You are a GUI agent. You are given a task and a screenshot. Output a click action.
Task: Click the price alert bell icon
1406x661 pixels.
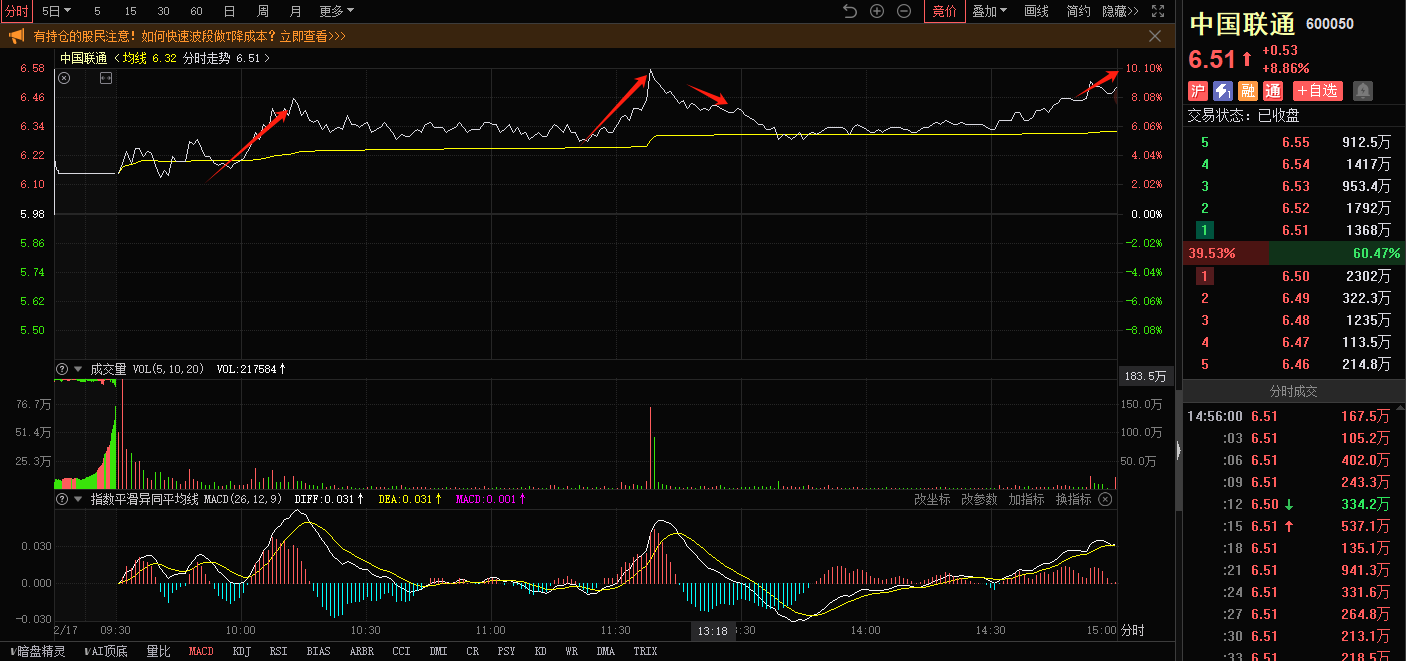(1362, 91)
